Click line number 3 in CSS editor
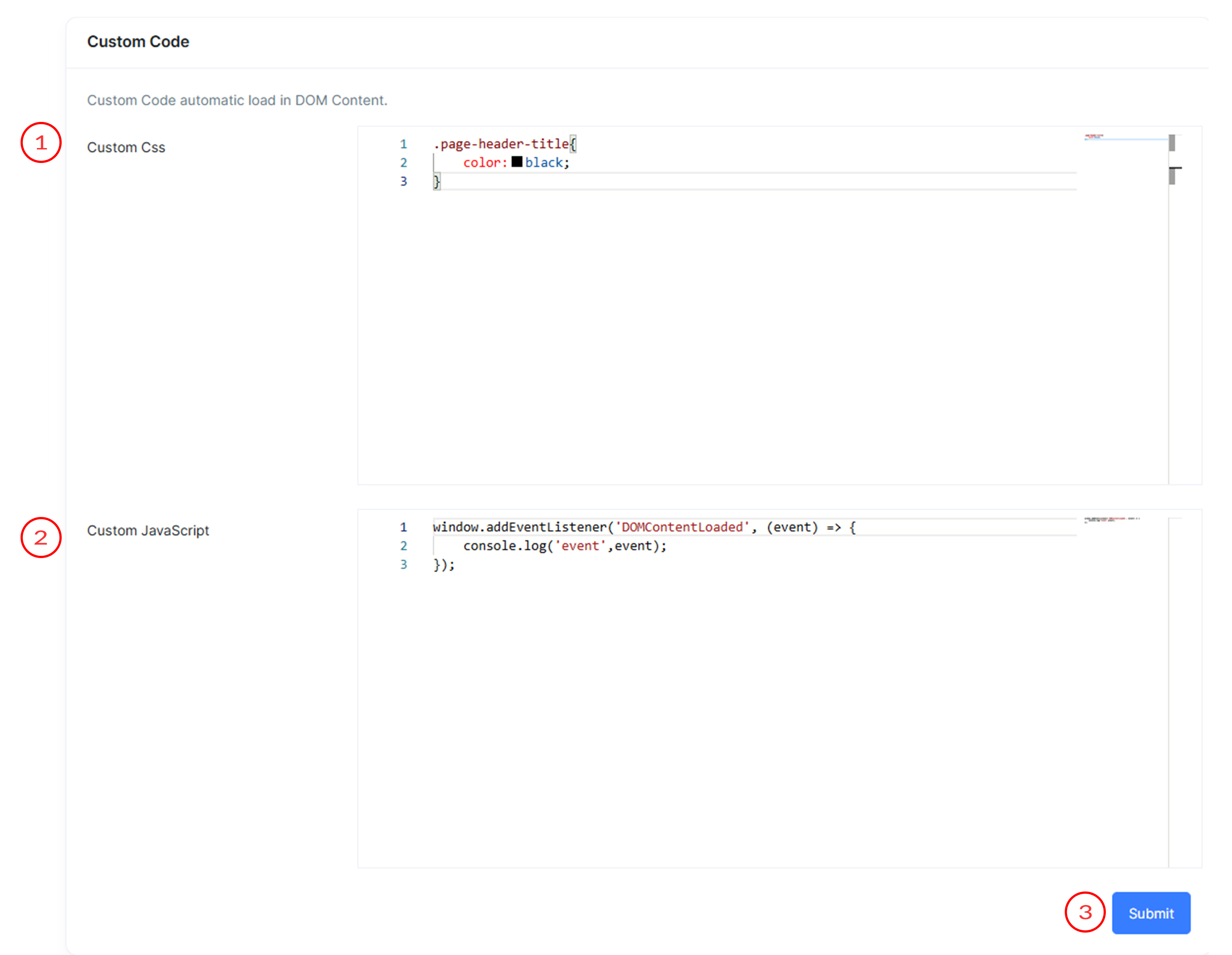This screenshot has width=1232, height=955. tap(403, 181)
